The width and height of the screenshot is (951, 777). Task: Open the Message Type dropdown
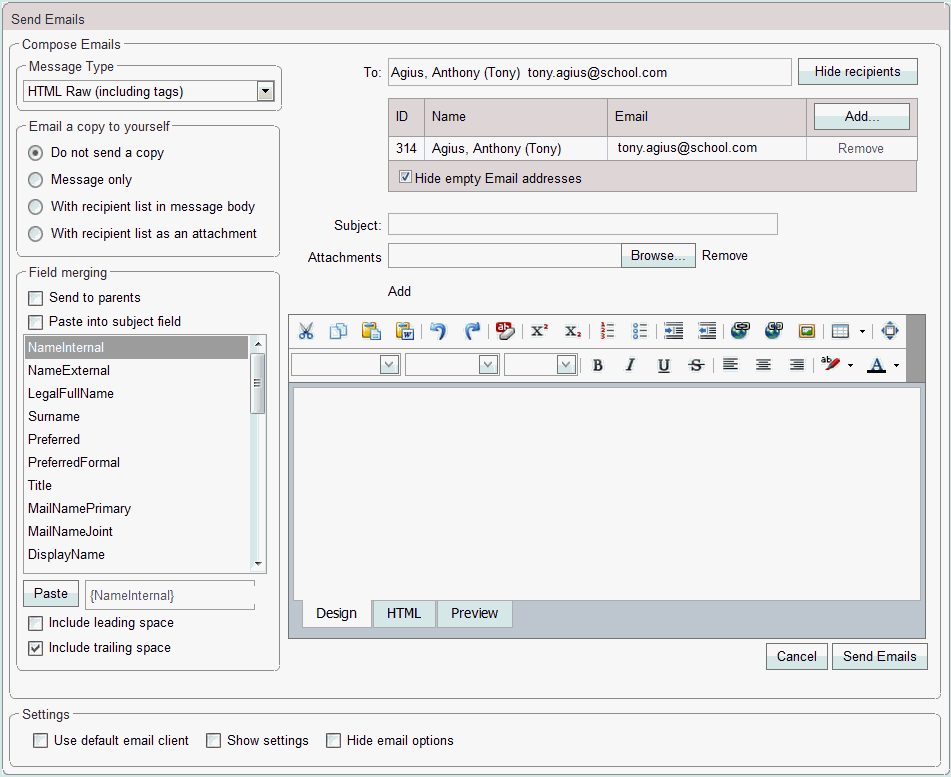(x=265, y=92)
